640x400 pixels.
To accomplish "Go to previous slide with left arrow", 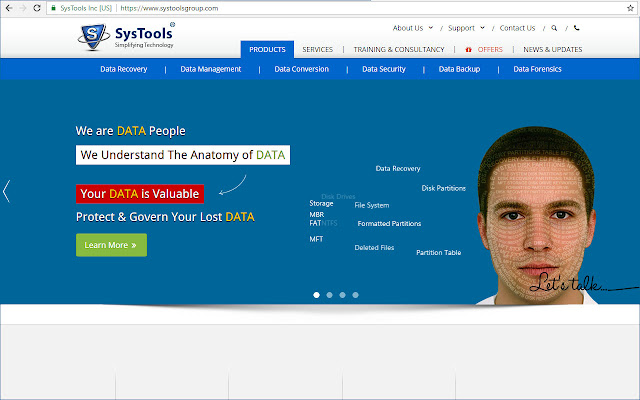I will click(x=7, y=191).
